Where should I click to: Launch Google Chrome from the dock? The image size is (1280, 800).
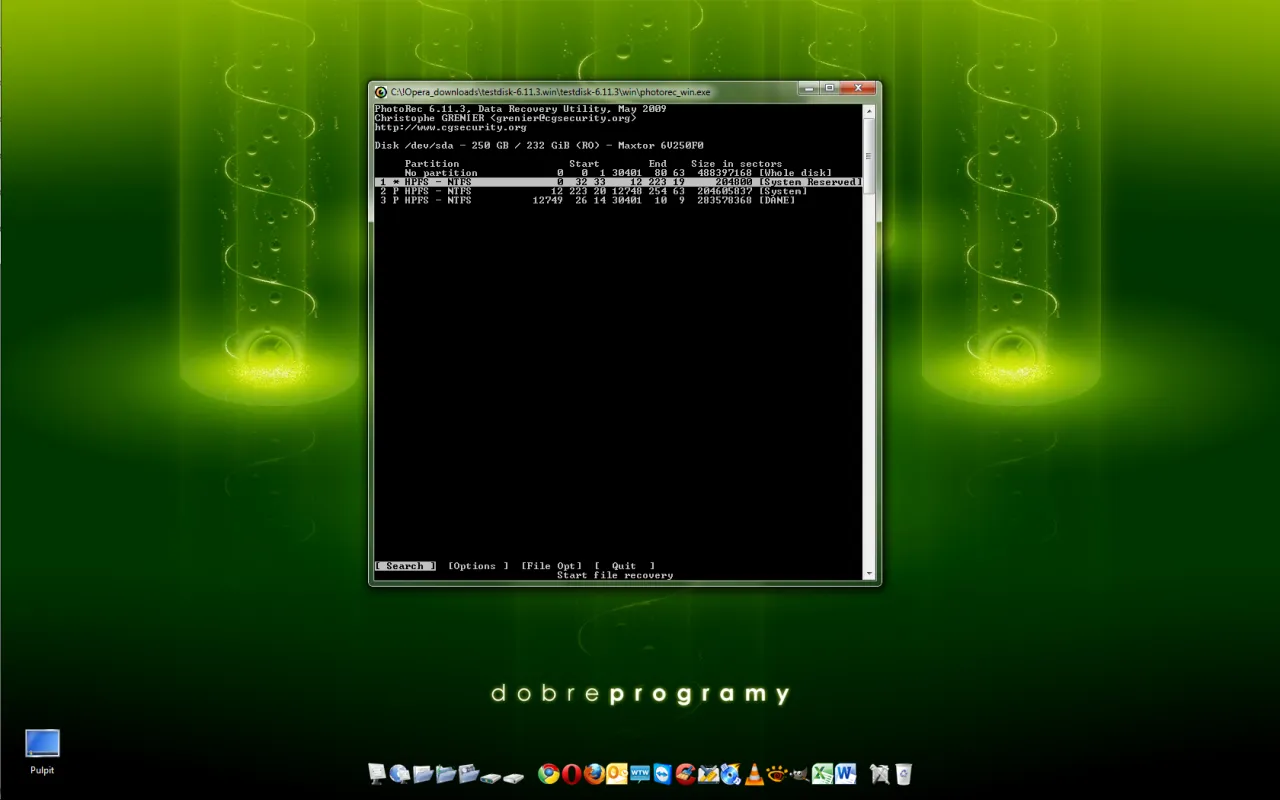[x=549, y=774]
